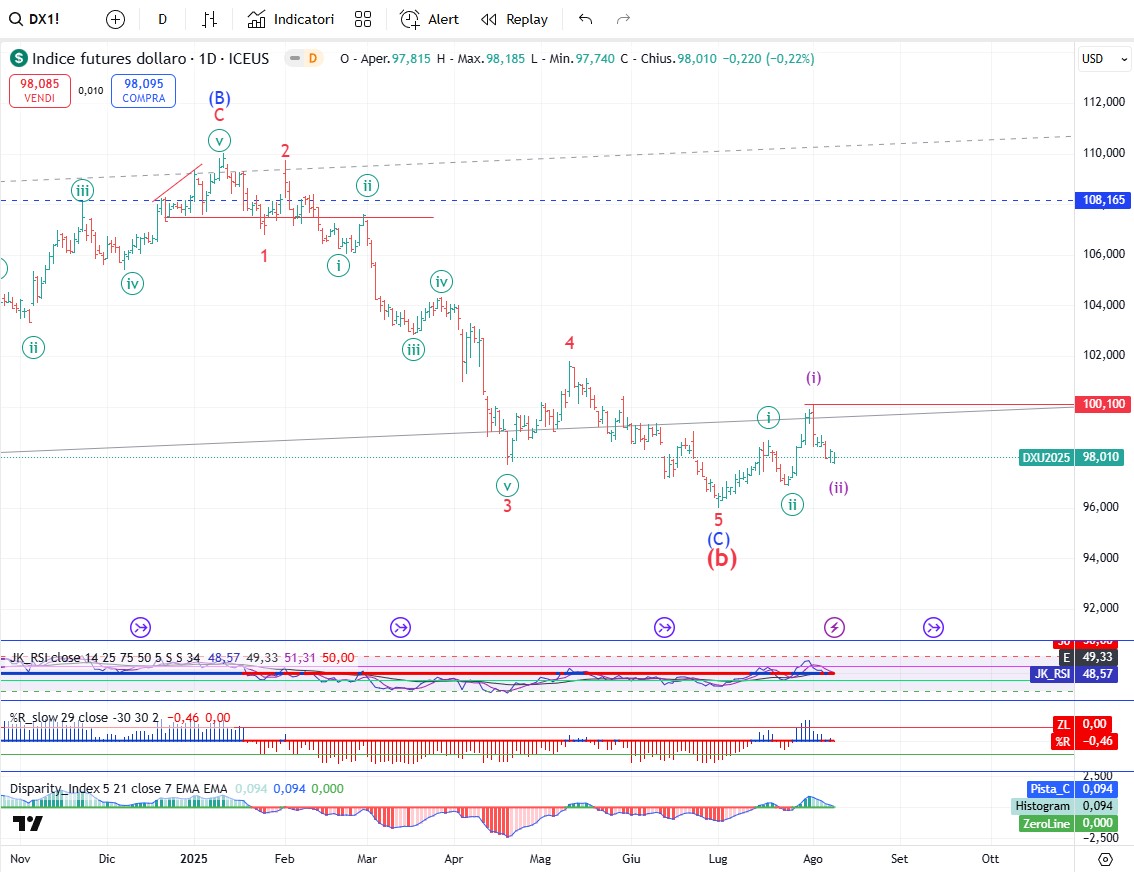This screenshot has width=1134, height=872.
Task: Select the red 4 wave label
Action: (x=570, y=343)
